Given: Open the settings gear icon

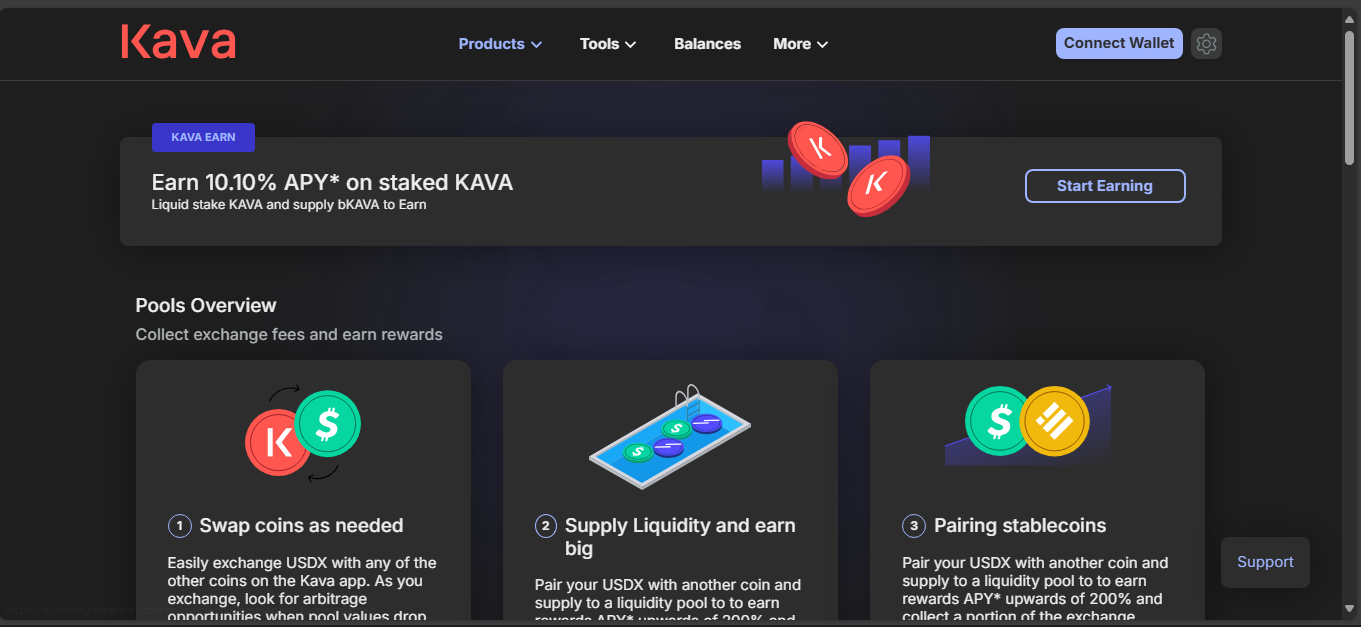Looking at the screenshot, I should tap(1206, 44).
